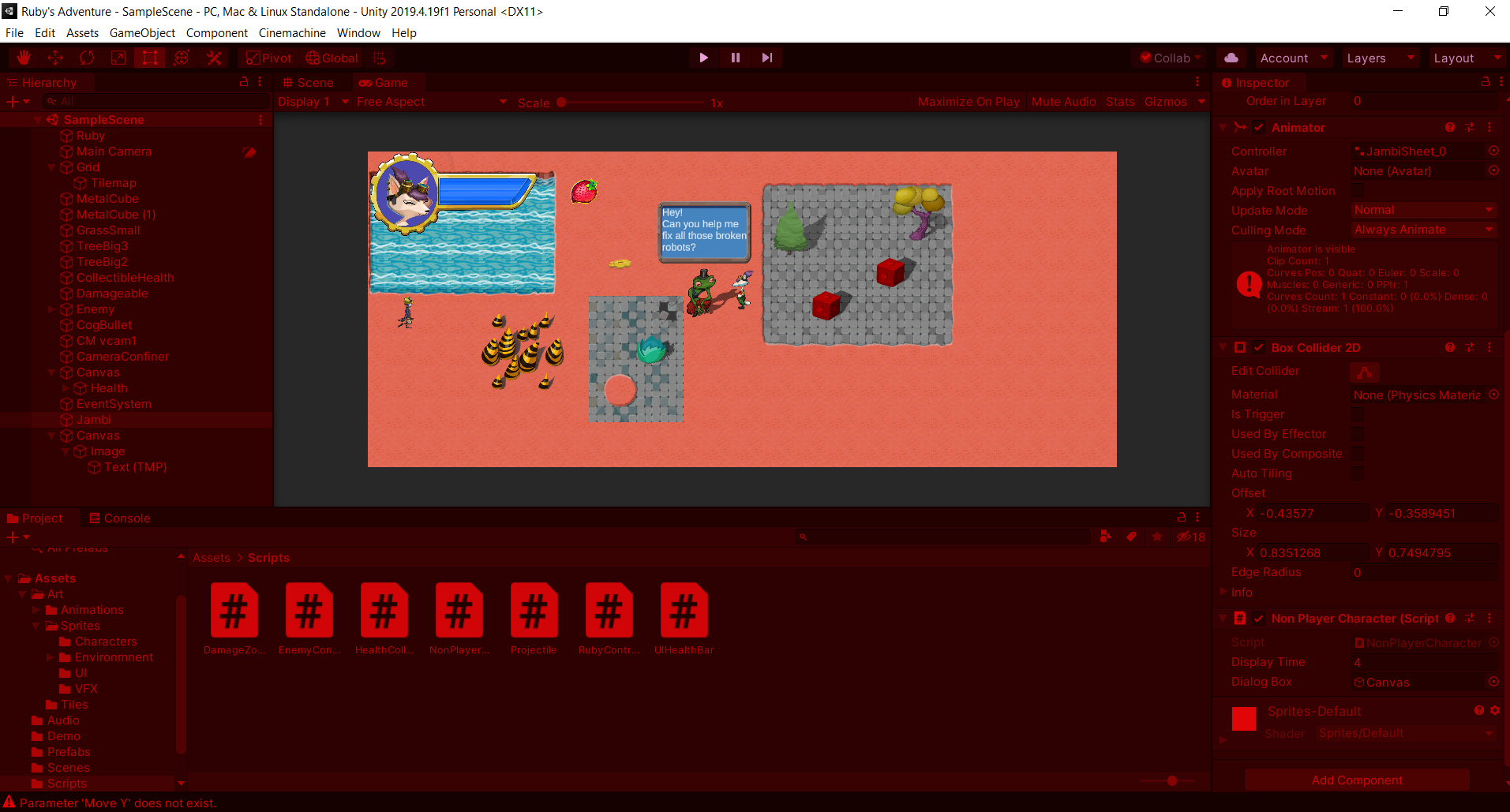Open Animator component options menu
The height and width of the screenshot is (812, 1510).
click(x=1489, y=127)
